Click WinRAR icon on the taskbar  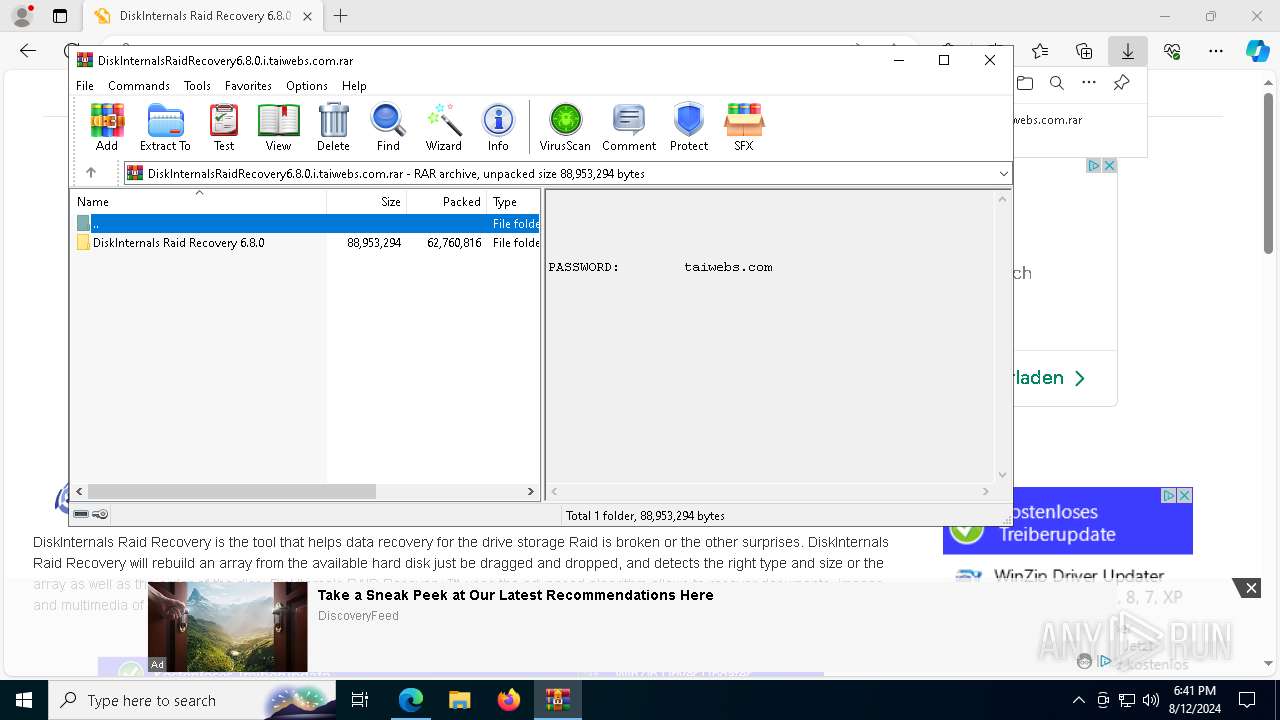point(558,700)
